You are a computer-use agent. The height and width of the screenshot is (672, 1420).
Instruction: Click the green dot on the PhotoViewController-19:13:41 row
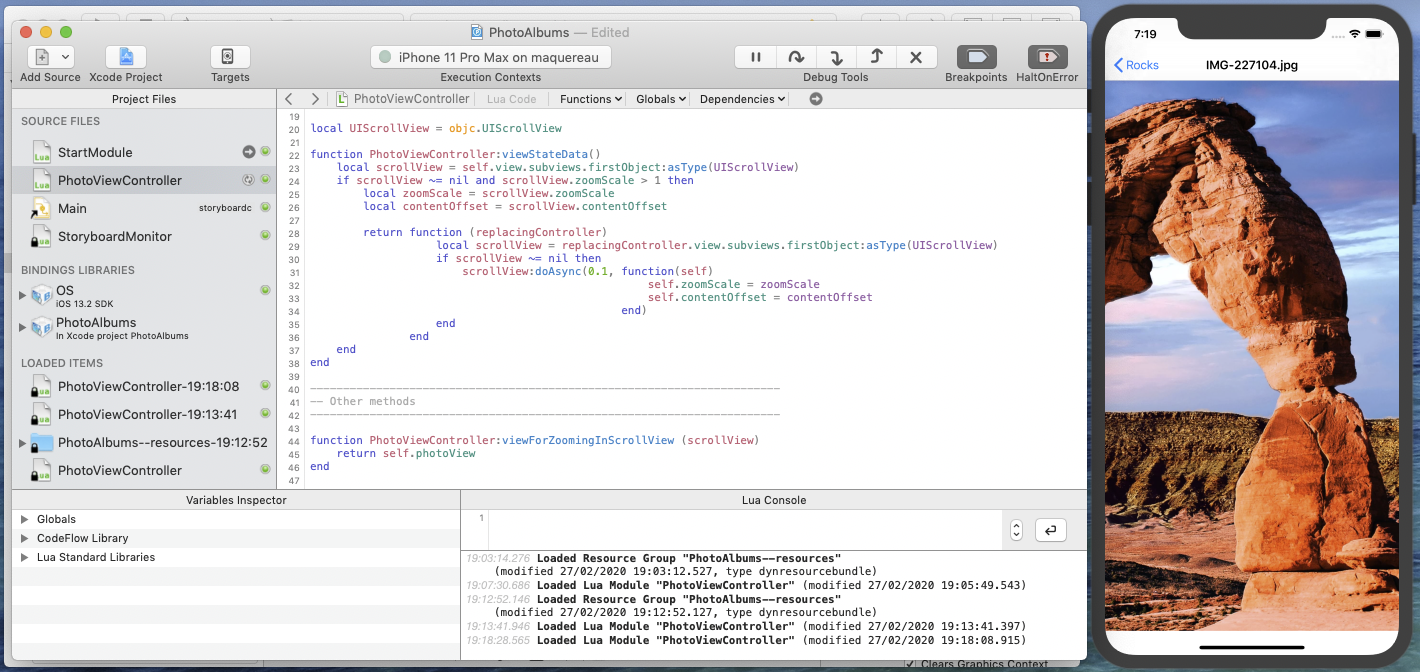point(266,414)
